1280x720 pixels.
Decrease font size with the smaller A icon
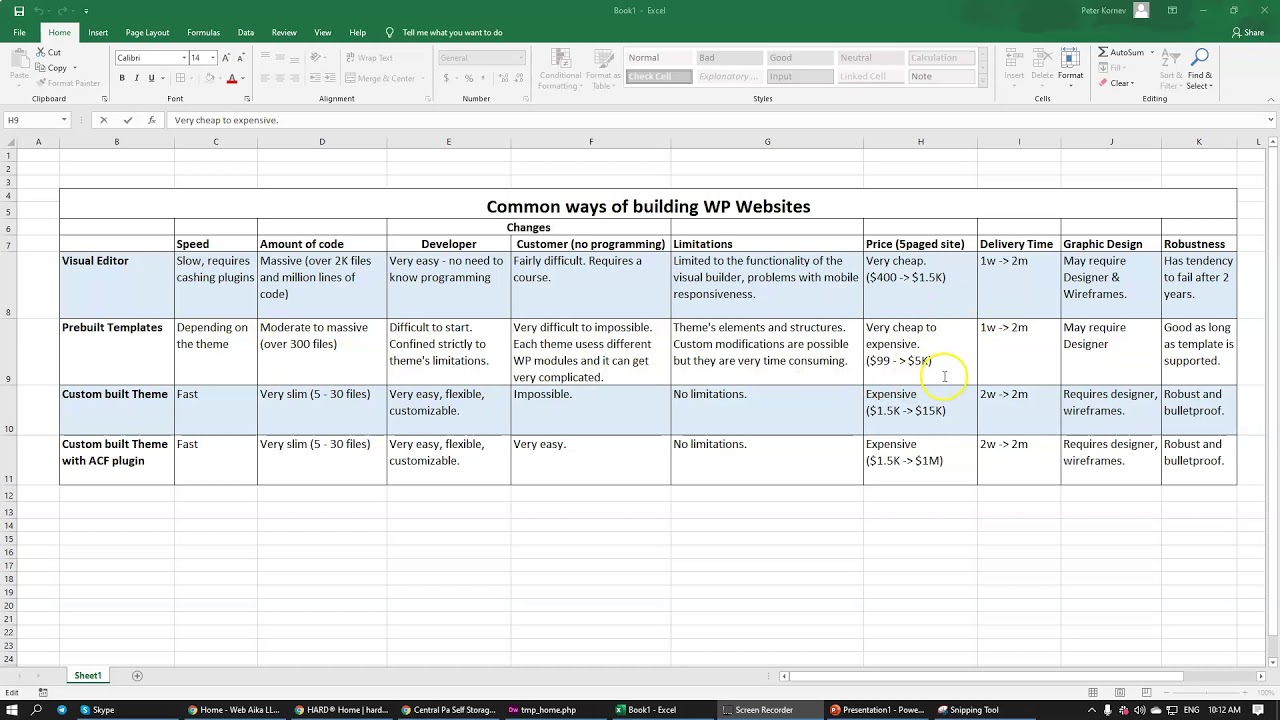(240, 58)
